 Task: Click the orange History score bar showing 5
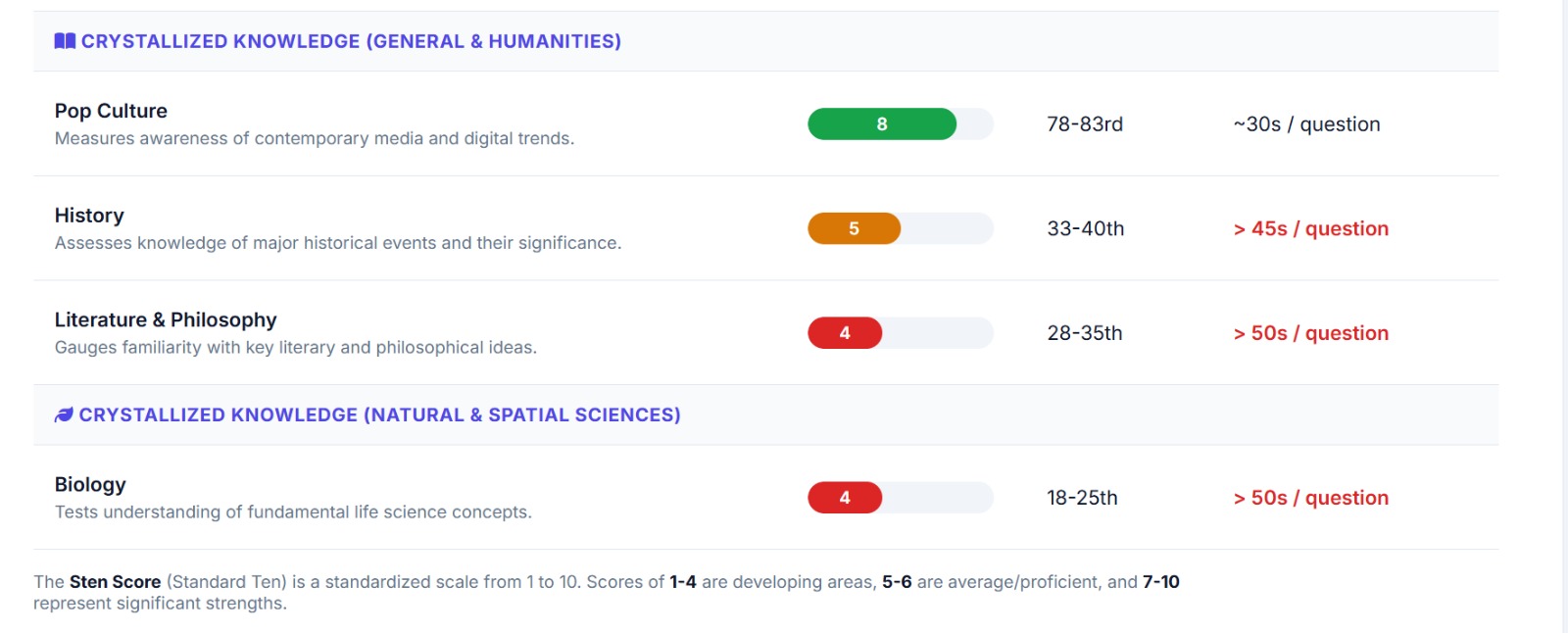click(854, 228)
